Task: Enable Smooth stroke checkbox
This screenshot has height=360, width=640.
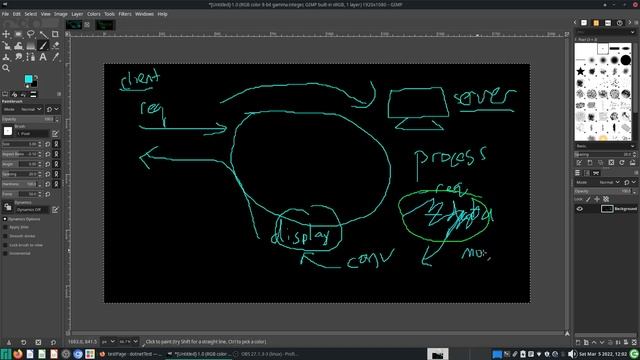Action: point(5,236)
